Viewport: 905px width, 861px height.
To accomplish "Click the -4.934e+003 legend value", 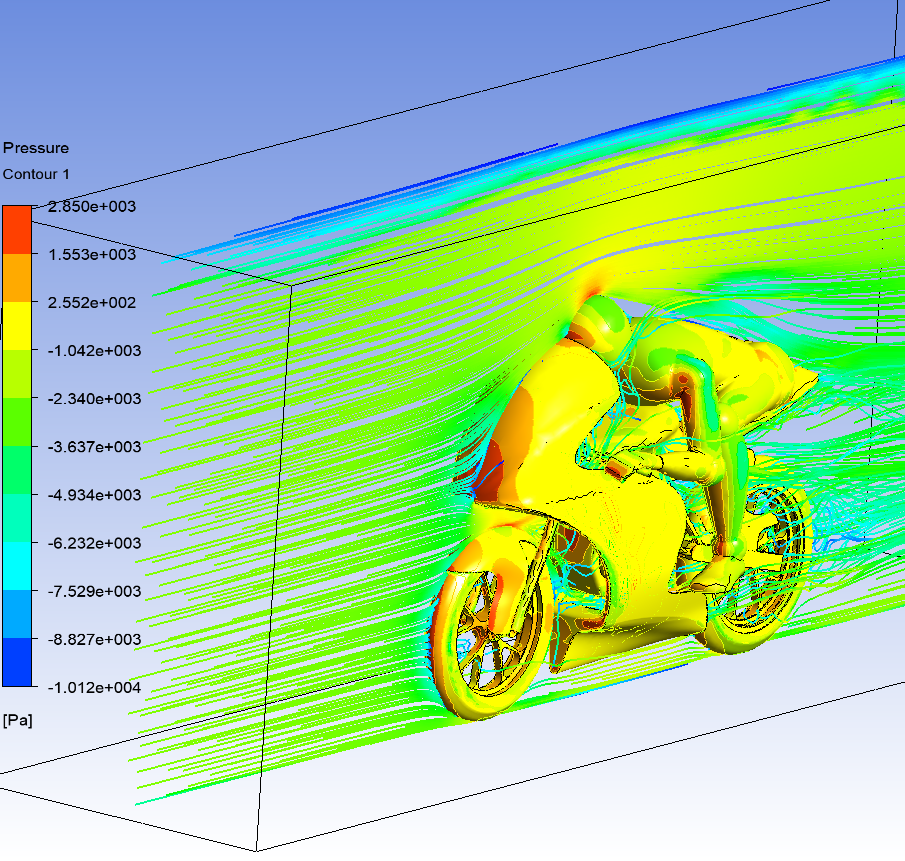I will coord(94,495).
